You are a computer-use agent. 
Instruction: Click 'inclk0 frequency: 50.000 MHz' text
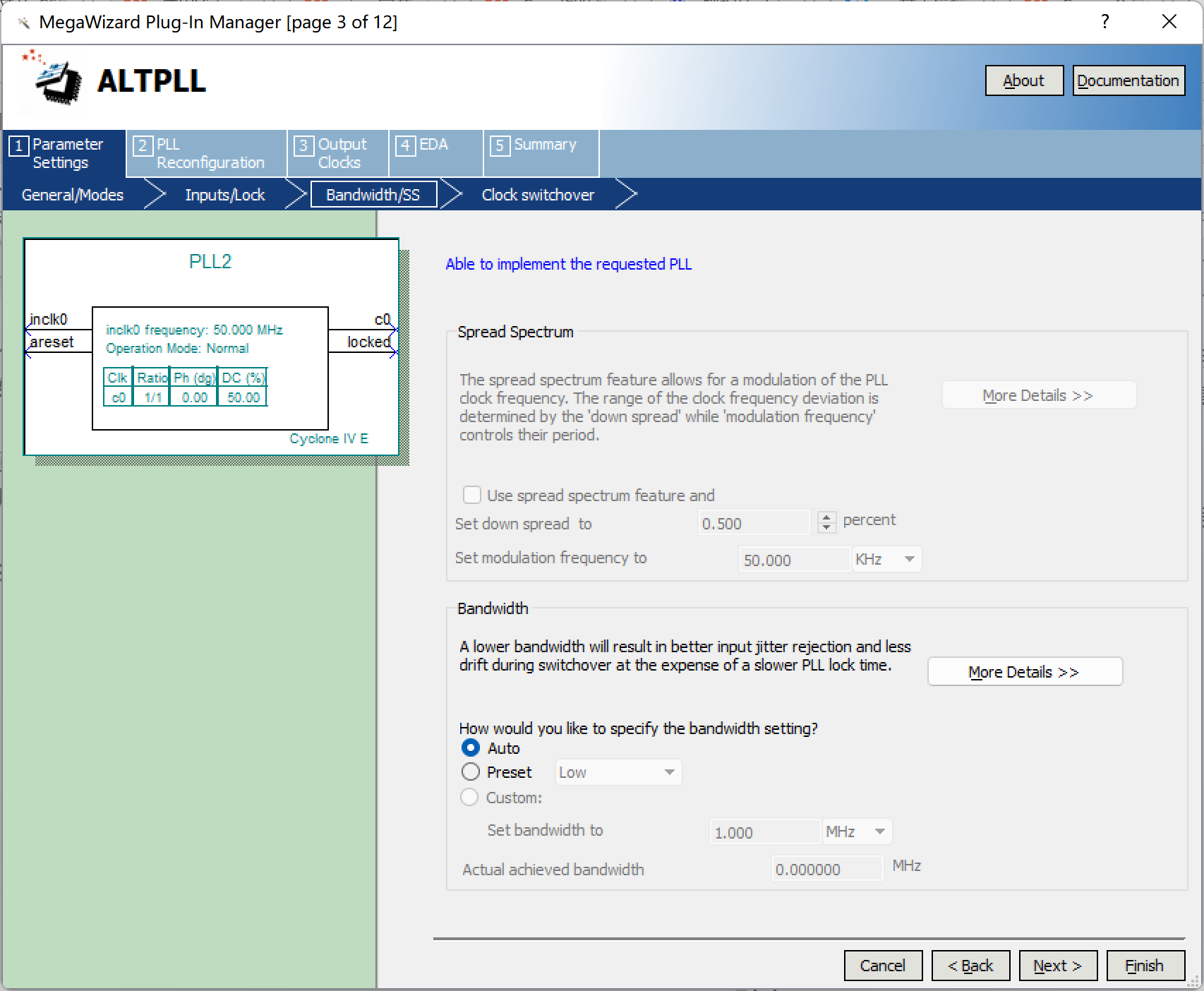(194, 330)
